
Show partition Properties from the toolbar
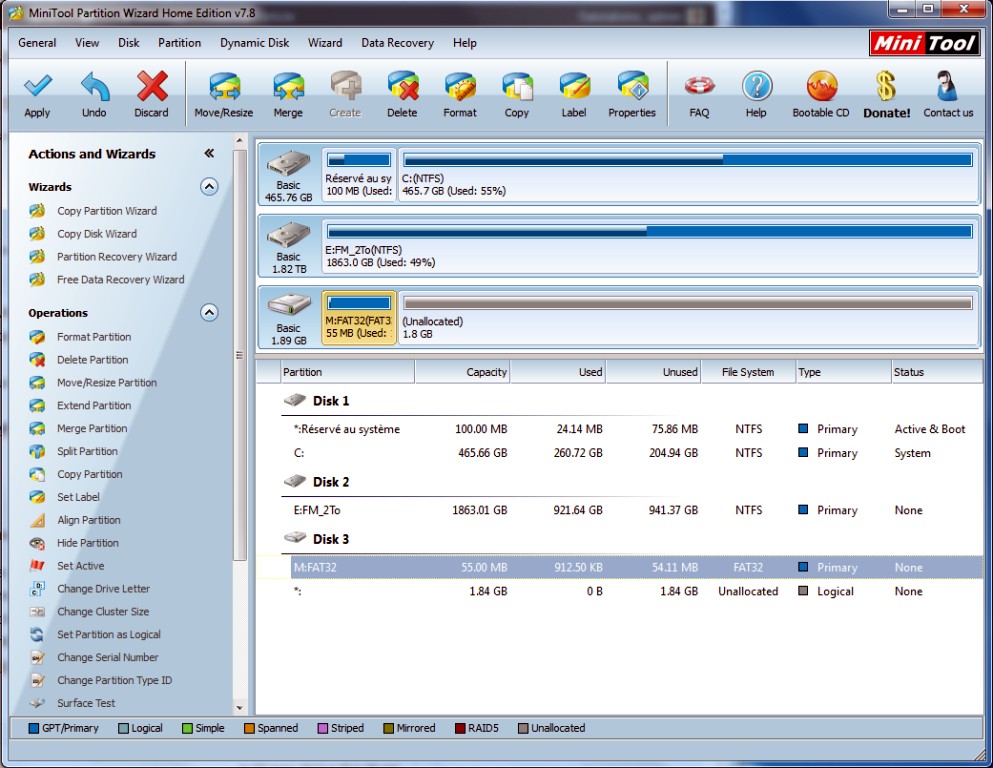[632, 95]
